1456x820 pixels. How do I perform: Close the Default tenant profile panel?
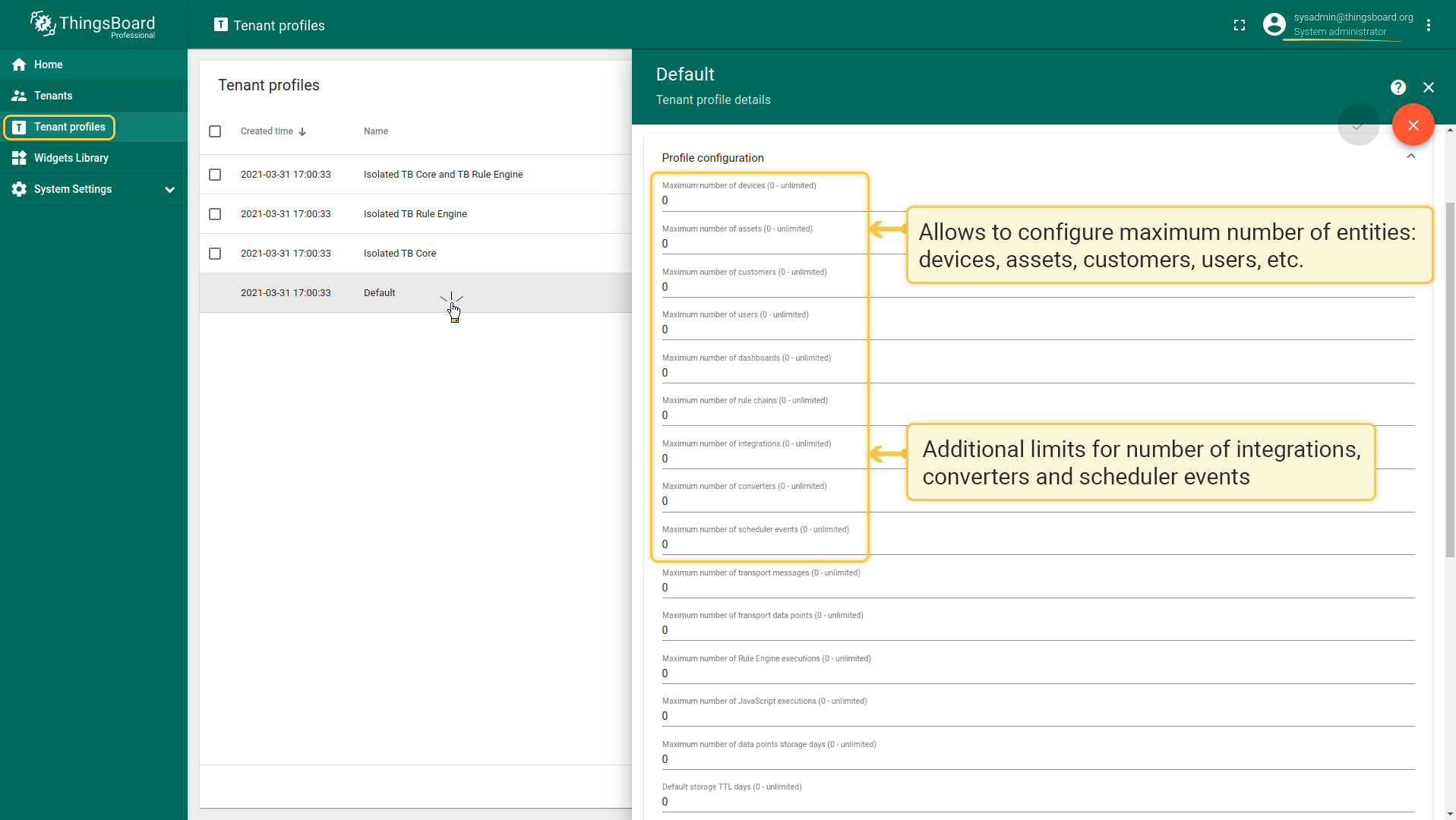(1428, 87)
